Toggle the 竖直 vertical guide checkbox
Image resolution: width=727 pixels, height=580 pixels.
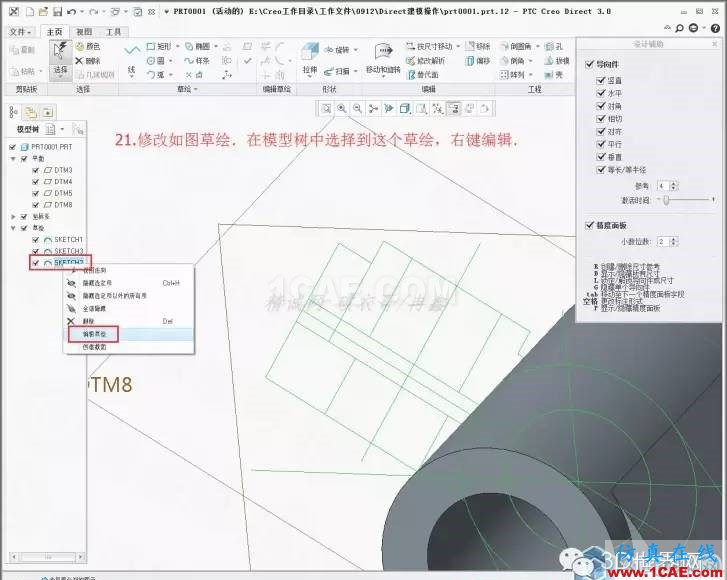pyautogui.click(x=601, y=80)
